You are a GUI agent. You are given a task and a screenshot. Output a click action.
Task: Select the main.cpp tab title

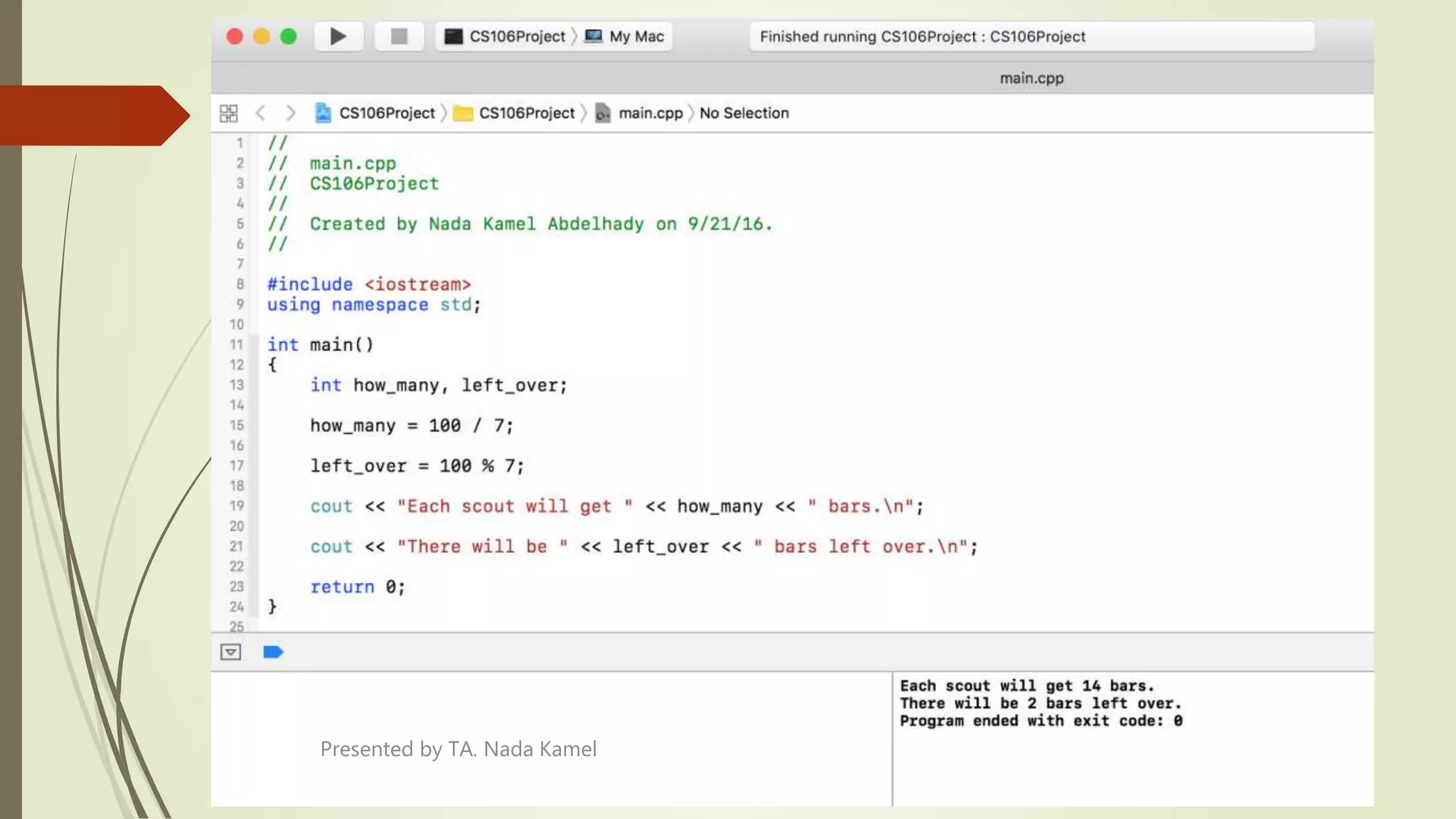(x=1032, y=78)
